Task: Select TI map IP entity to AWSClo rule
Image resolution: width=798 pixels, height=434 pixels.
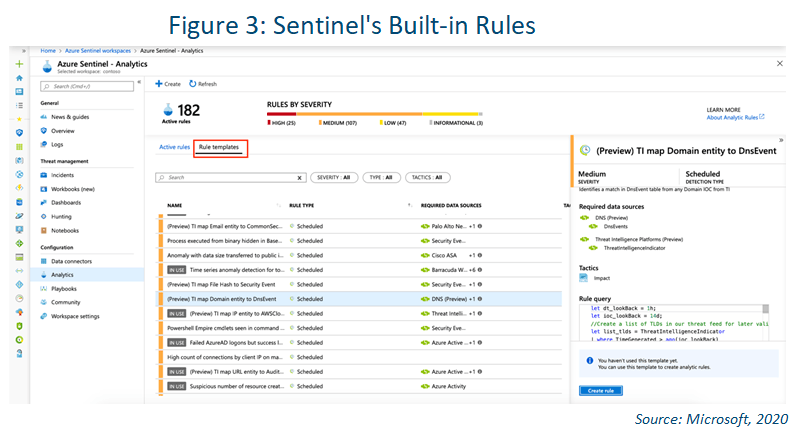Action: [360, 314]
